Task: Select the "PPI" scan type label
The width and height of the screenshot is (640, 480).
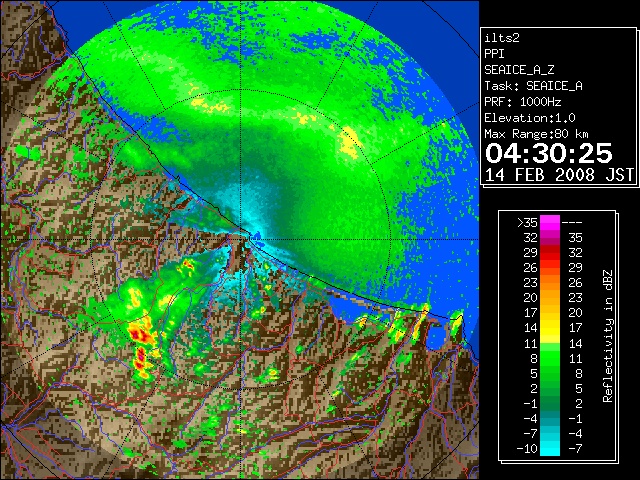Action: tap(494, 54)
